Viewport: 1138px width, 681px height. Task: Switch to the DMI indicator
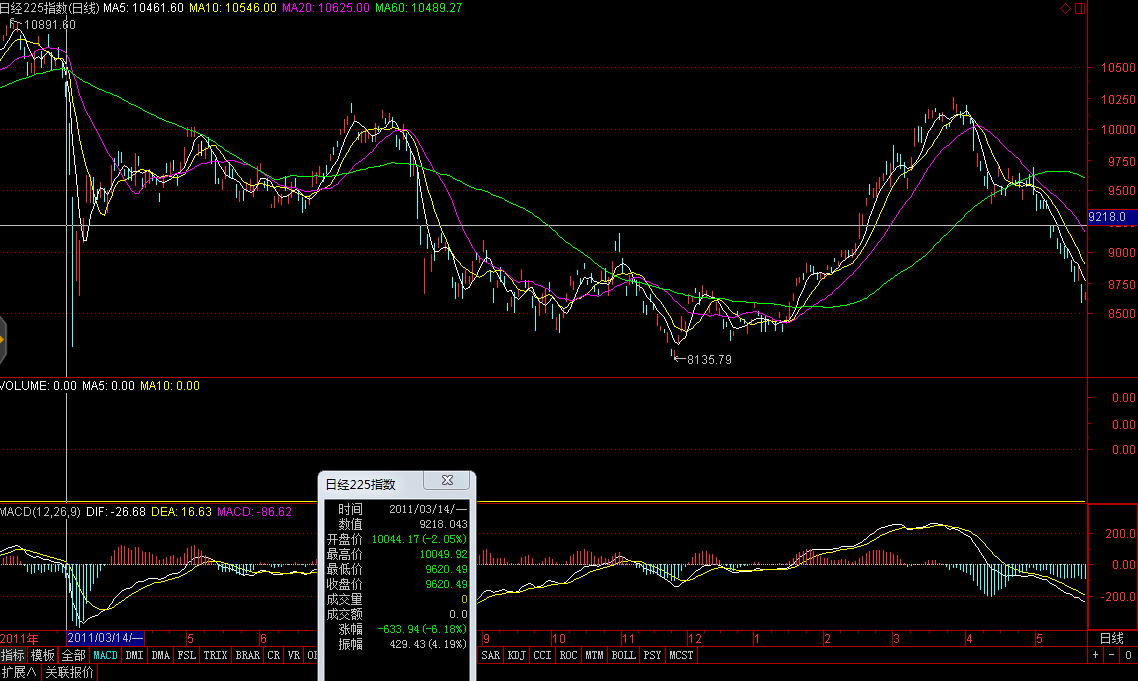coord(134,655)
